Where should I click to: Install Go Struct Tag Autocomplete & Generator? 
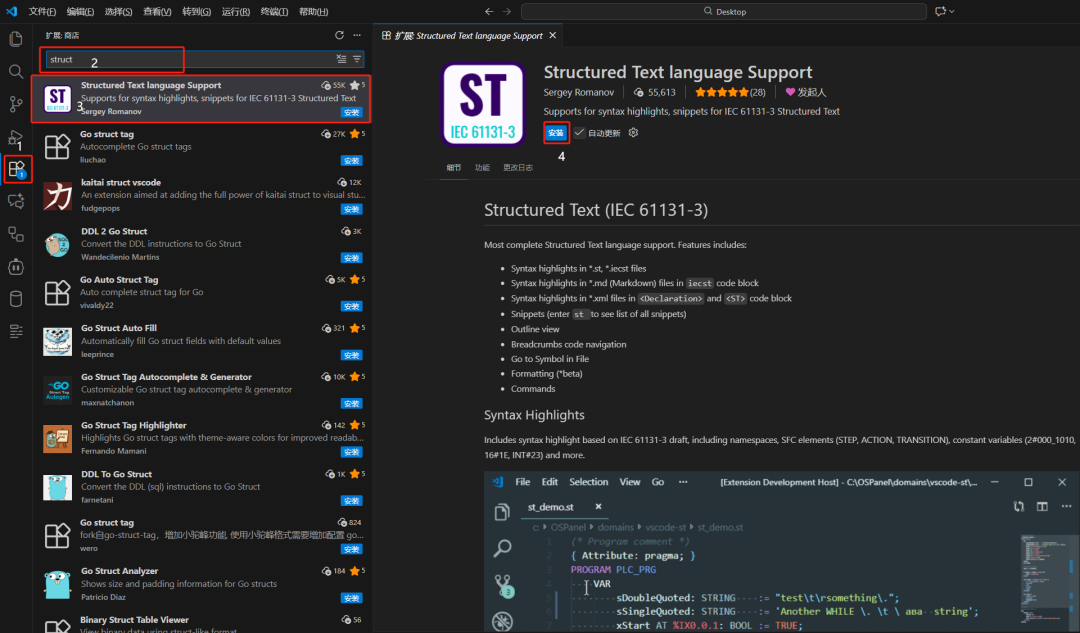[x=351, y=404]
